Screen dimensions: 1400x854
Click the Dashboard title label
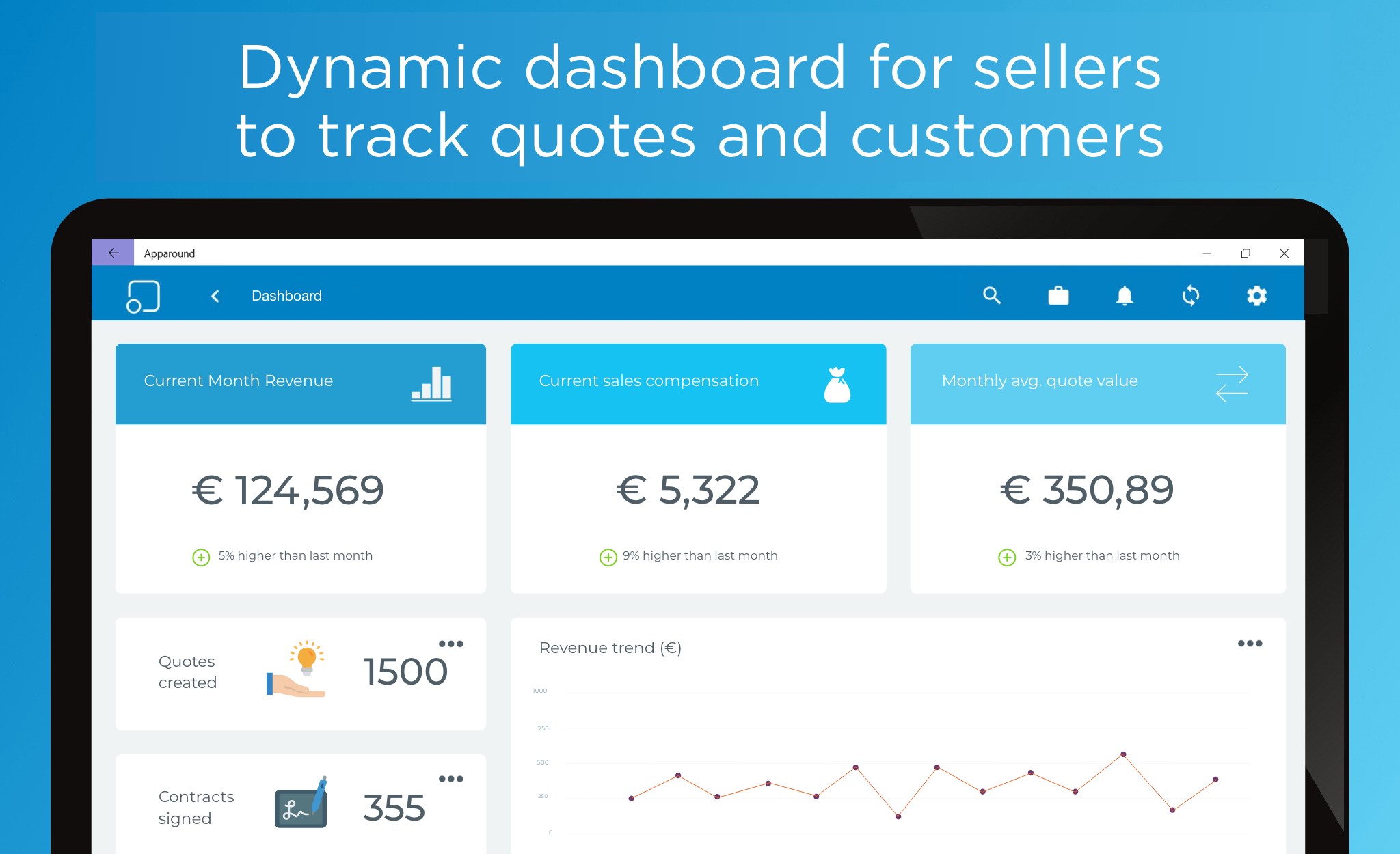(x=286, y=296)
